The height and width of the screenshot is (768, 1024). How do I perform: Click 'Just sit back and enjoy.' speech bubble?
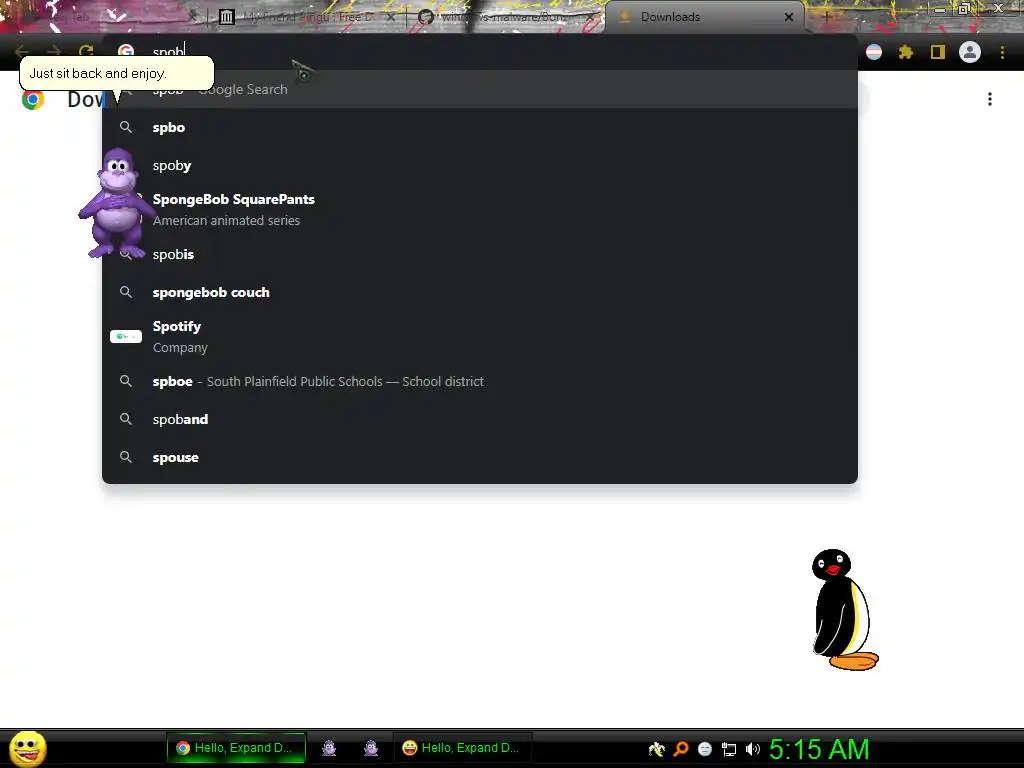(116, 73)
